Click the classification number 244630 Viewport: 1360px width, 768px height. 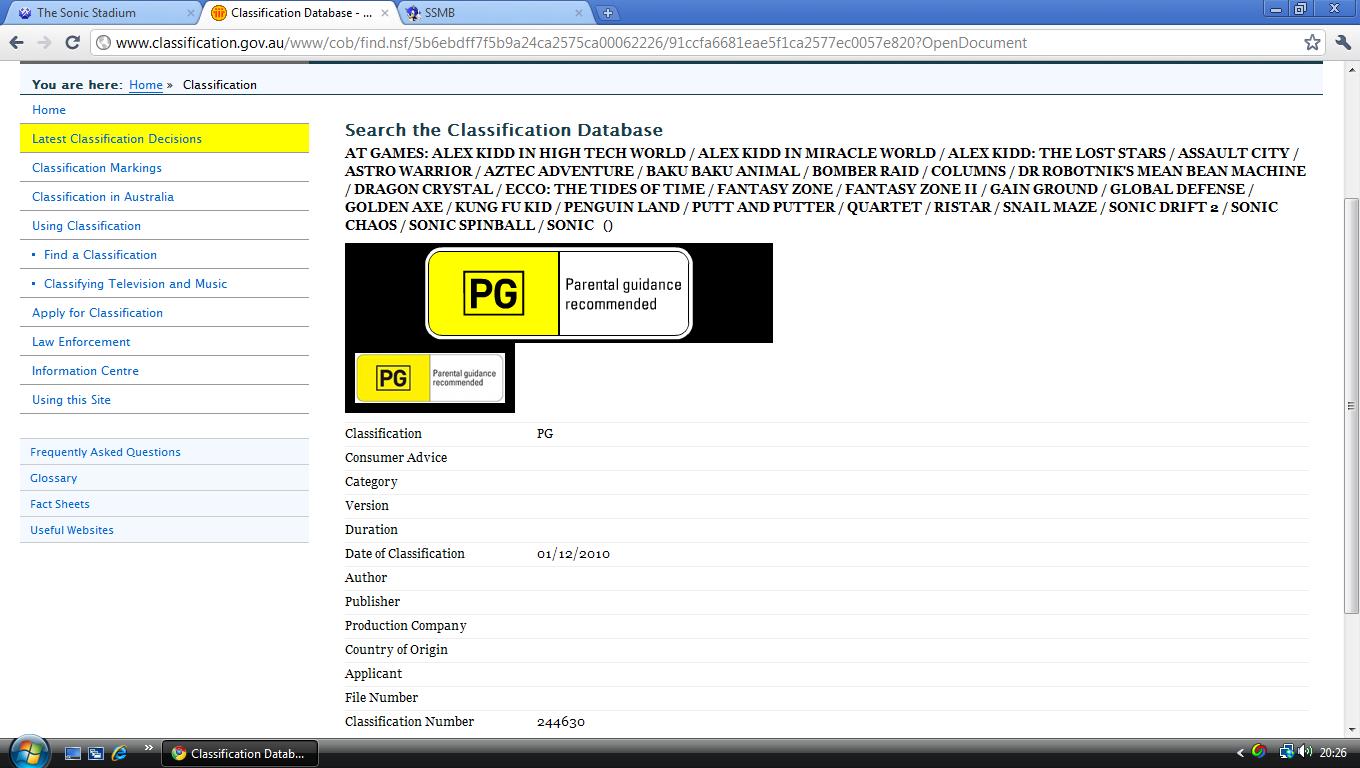(561, 722)
